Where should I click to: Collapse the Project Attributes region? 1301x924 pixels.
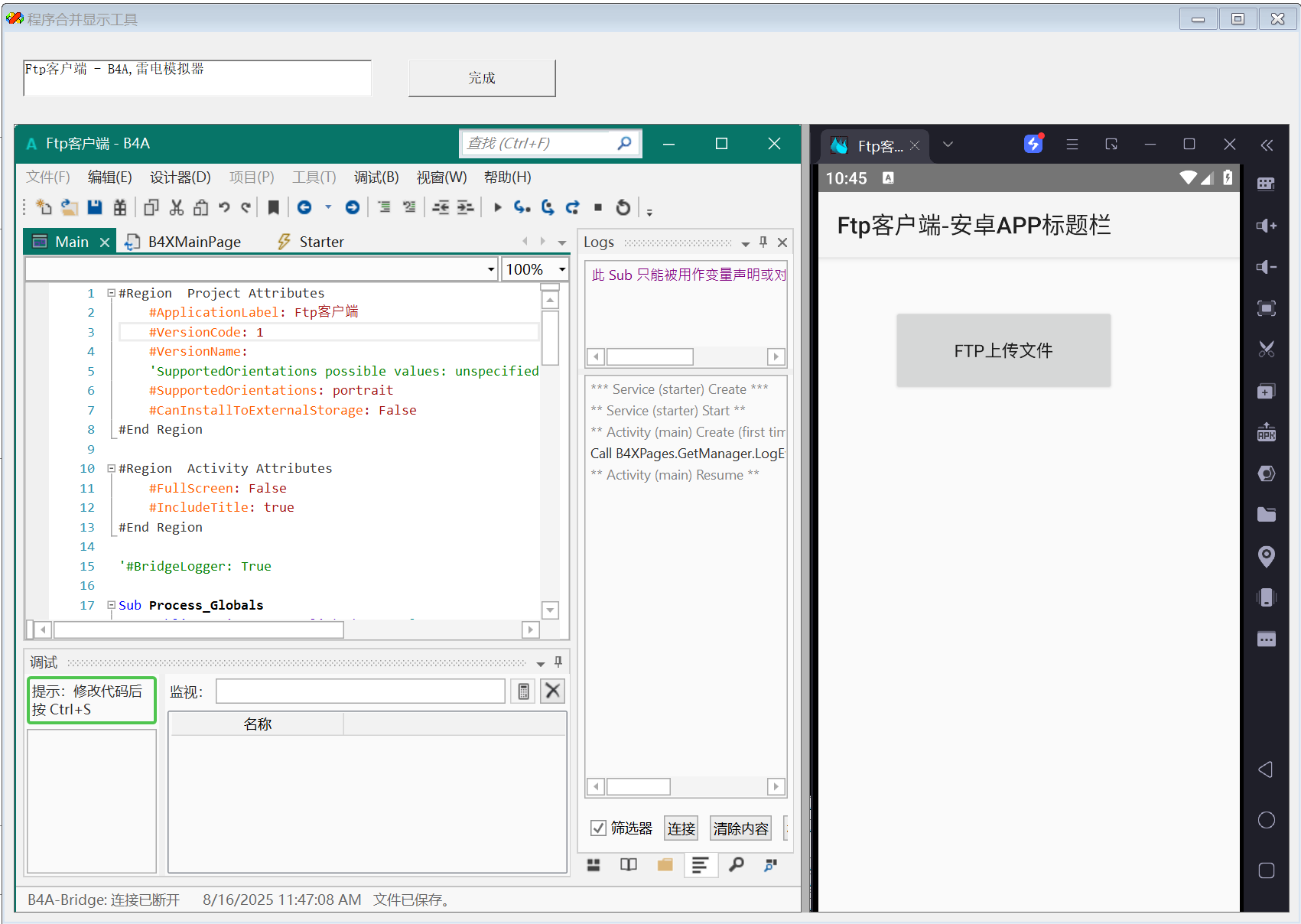pos(112,293)
